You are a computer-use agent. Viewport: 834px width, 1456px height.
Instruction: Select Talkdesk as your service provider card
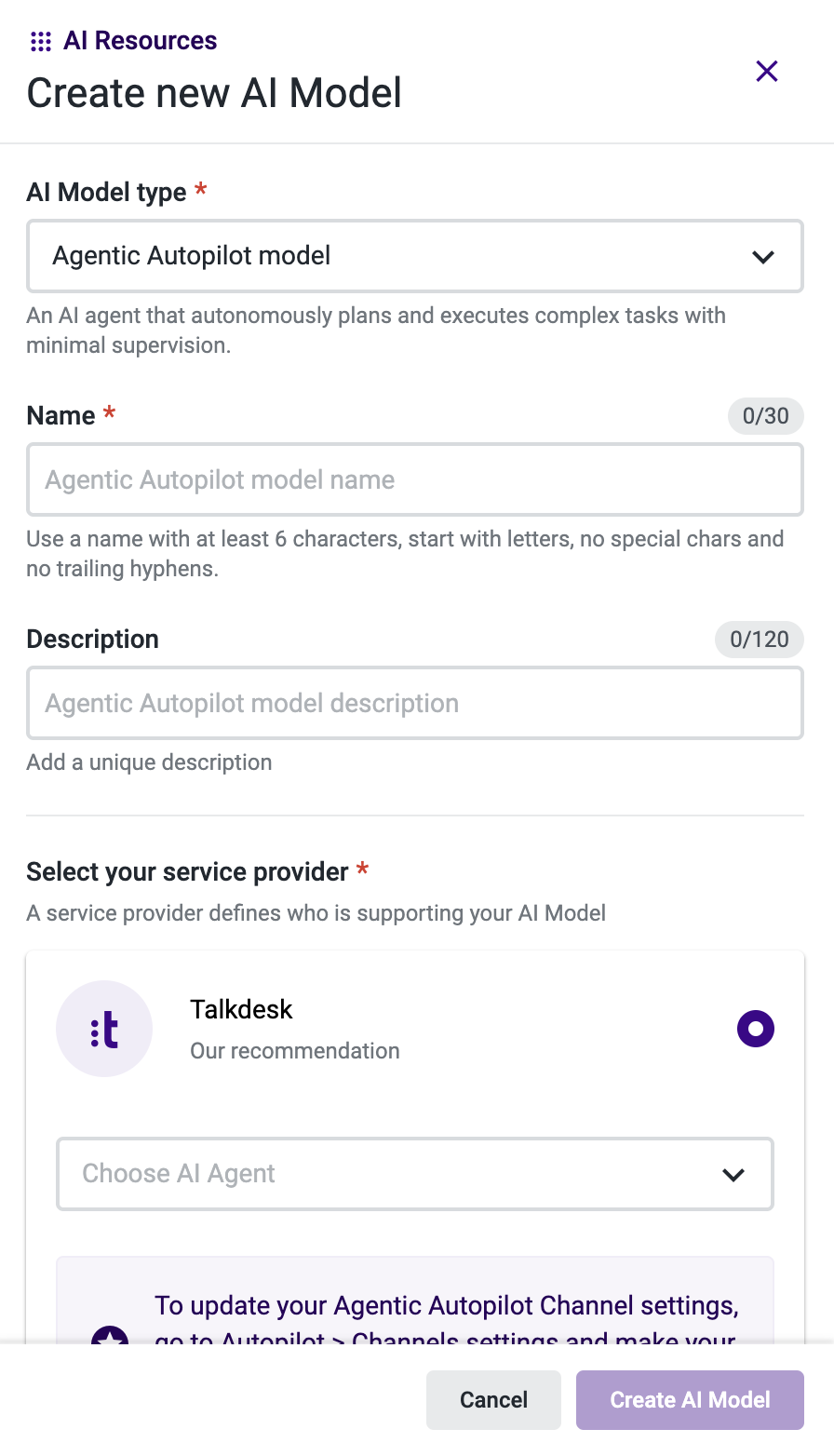(415, 1028)
